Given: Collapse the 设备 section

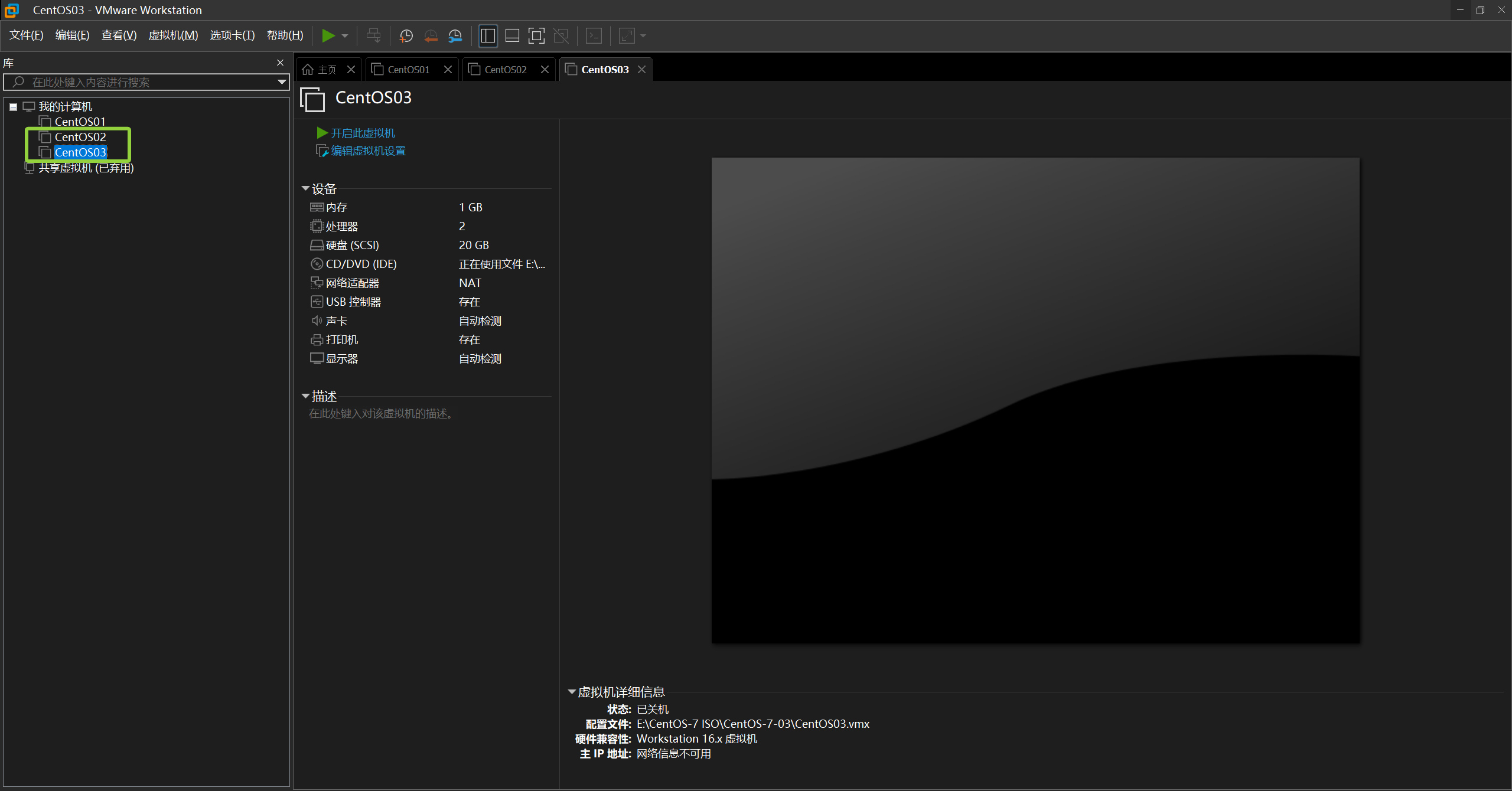Looking at the screenshot, I should 305,188.
